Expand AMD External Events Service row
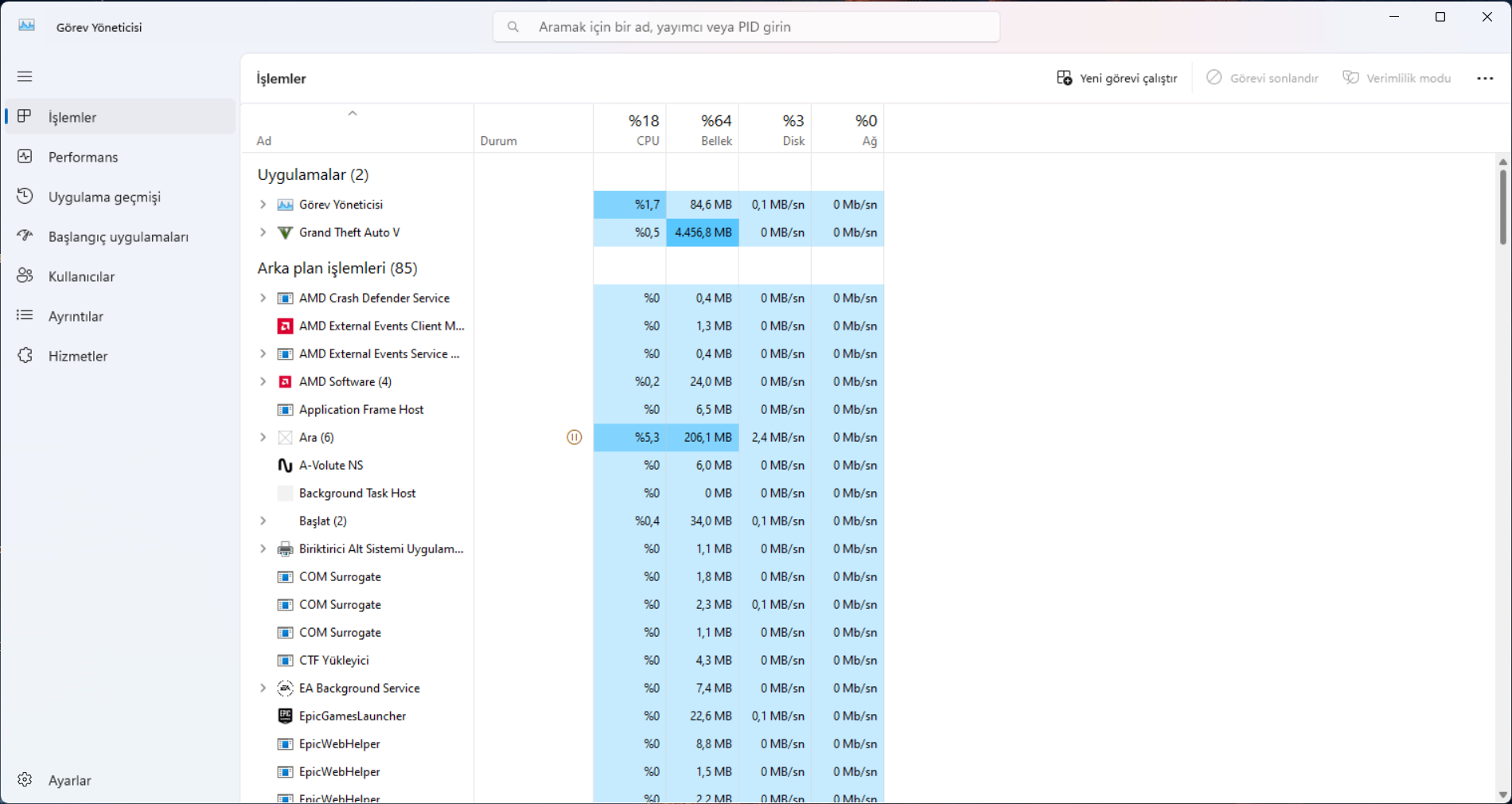This screenshot has width=1512, height=804. pos(263,353)
